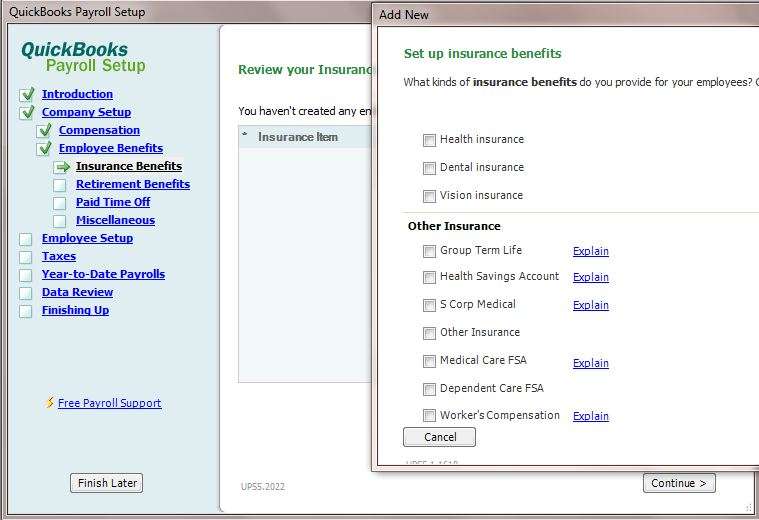Open Employee Benefits step

tap(111, 148)
